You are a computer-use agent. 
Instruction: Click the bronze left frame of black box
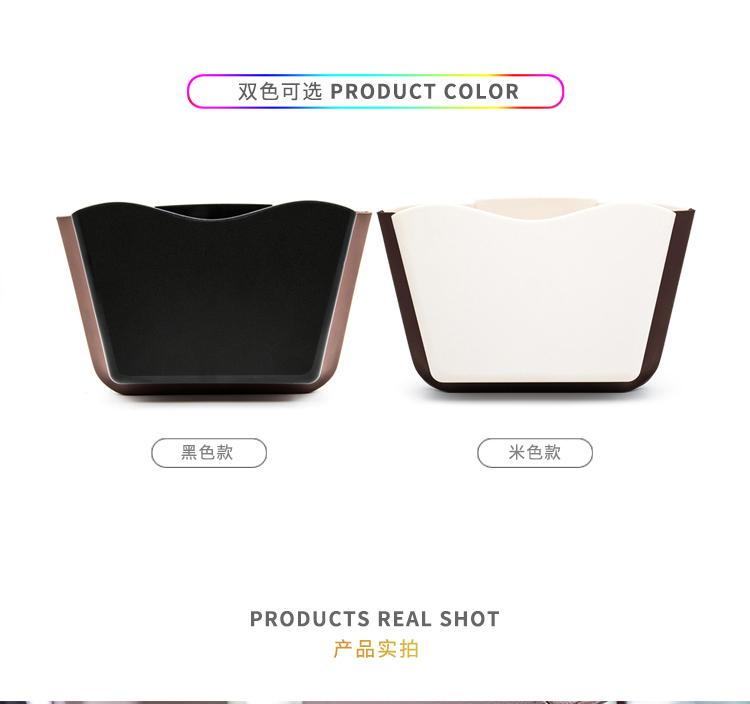(x=82, y=297)
